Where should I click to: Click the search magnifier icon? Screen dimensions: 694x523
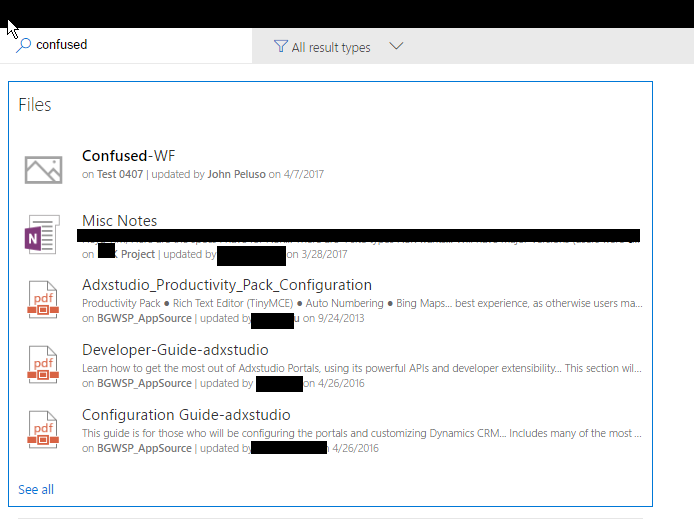coord(23,45)
